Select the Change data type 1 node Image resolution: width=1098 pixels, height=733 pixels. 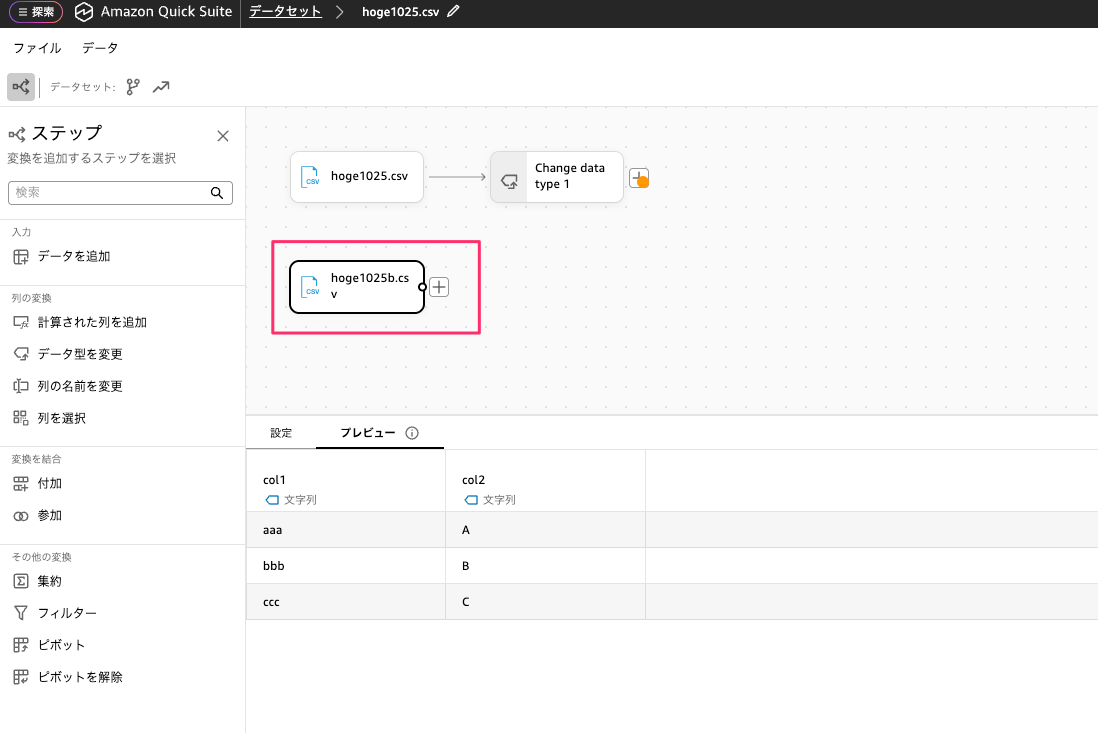557,177
